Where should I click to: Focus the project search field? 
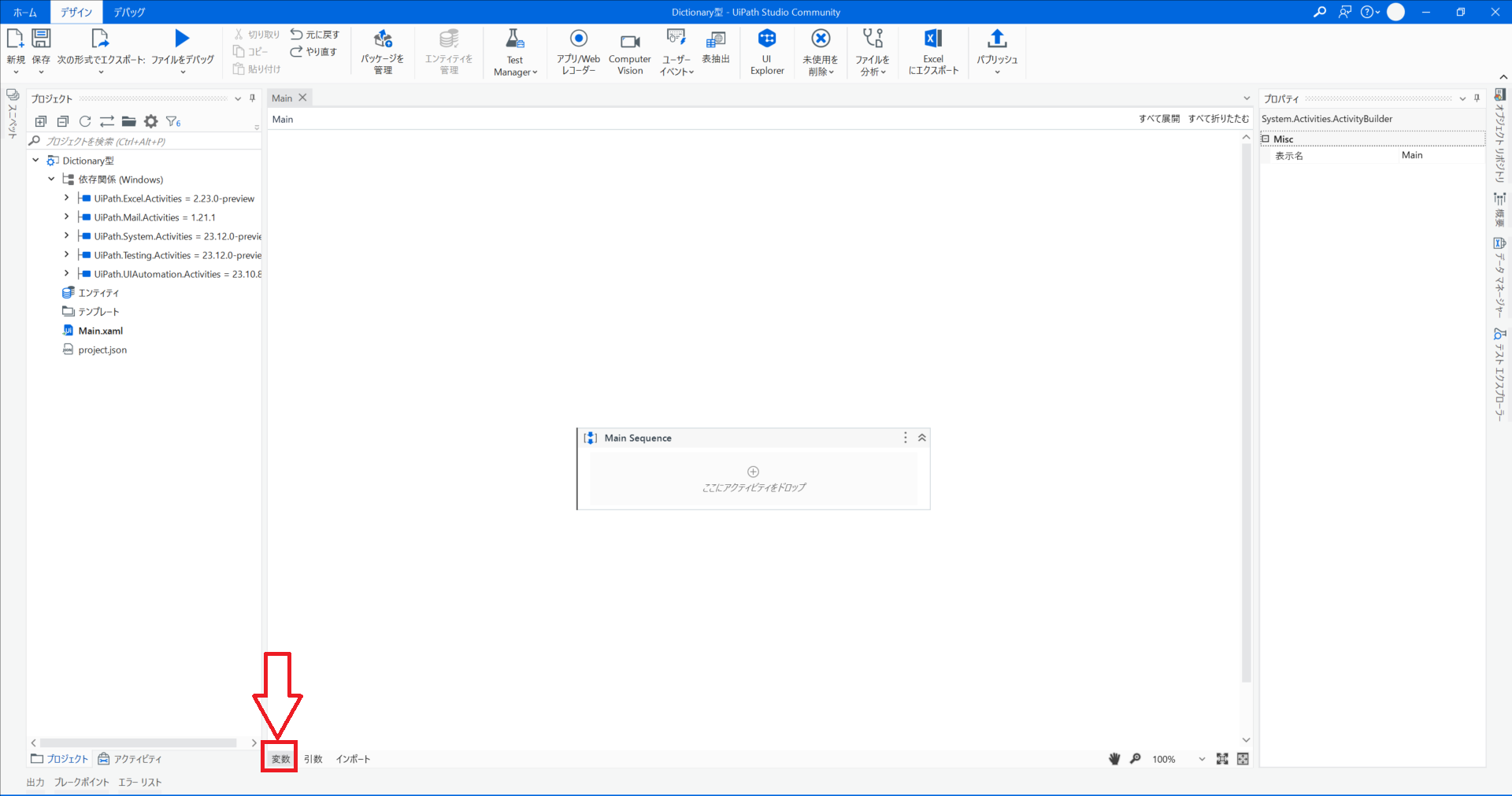tap(146, 142)
